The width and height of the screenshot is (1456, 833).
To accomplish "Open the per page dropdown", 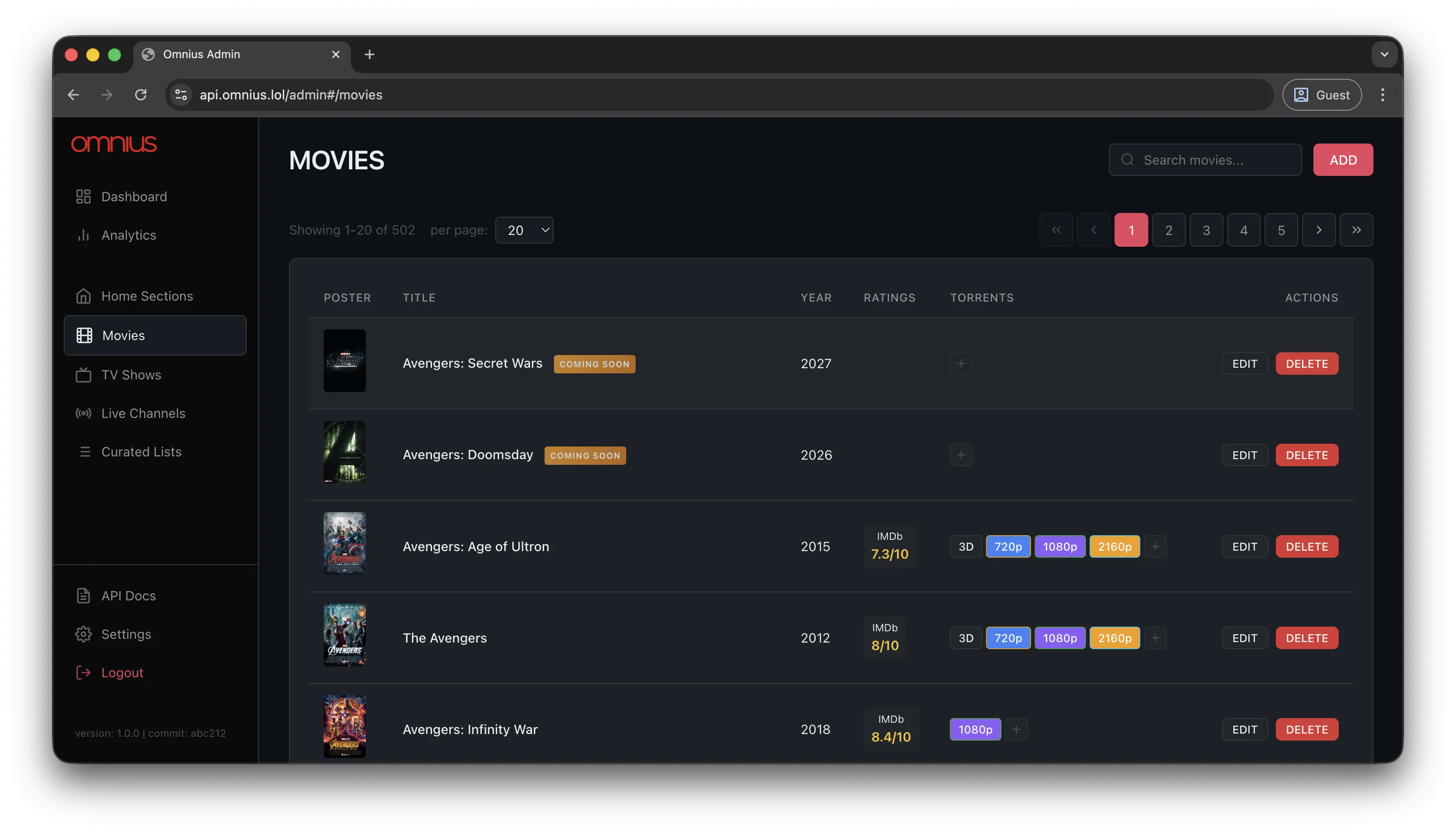I will tap(524, 229).
